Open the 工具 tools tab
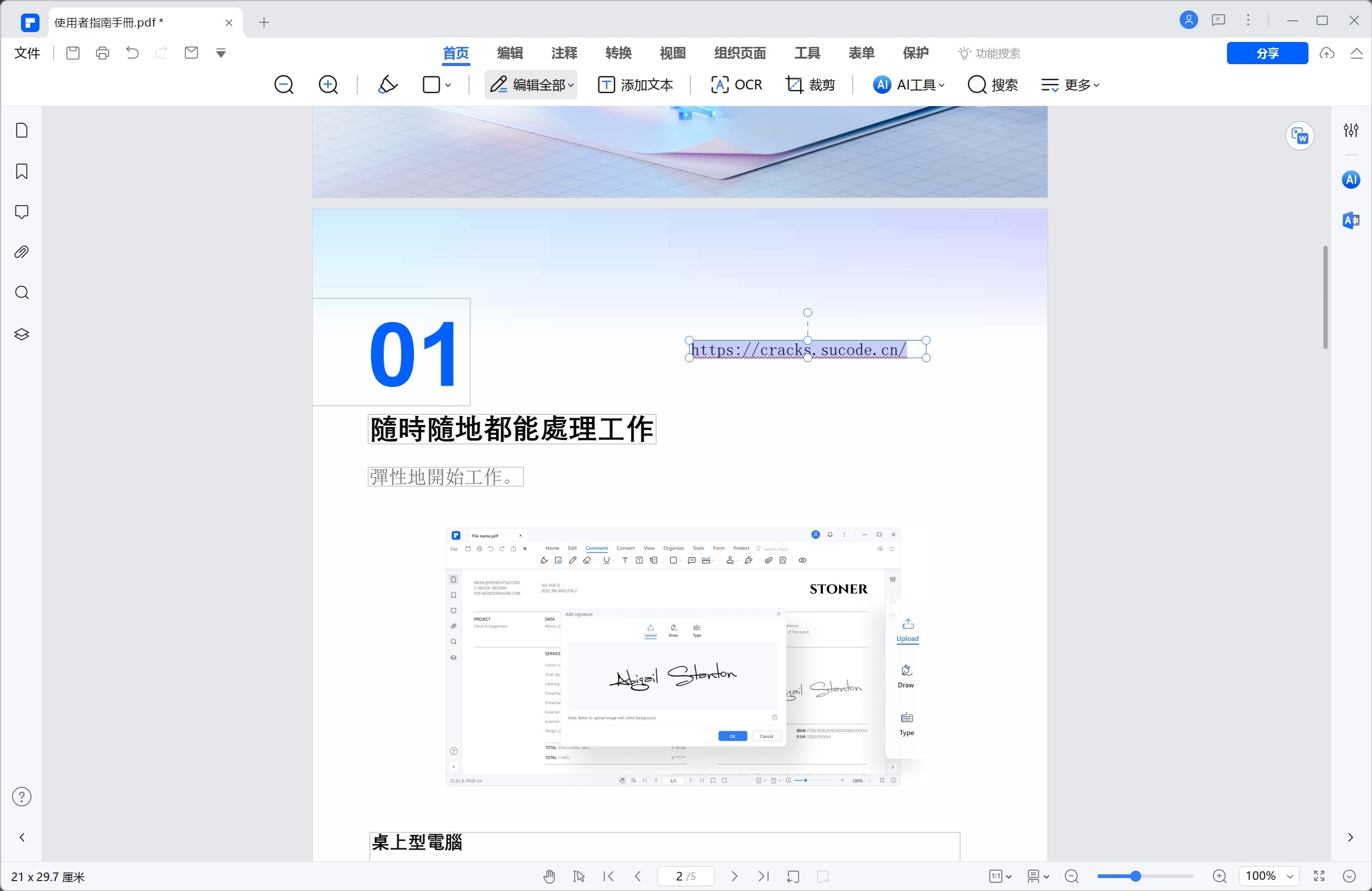 pos(808,53)
